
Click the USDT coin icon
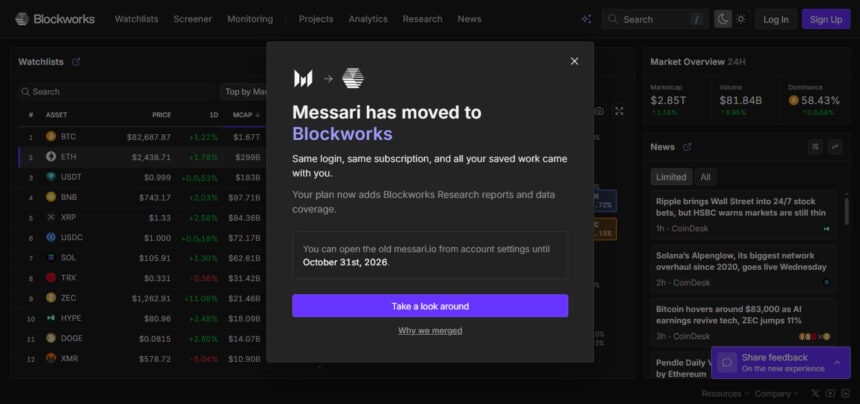(51, 177)
